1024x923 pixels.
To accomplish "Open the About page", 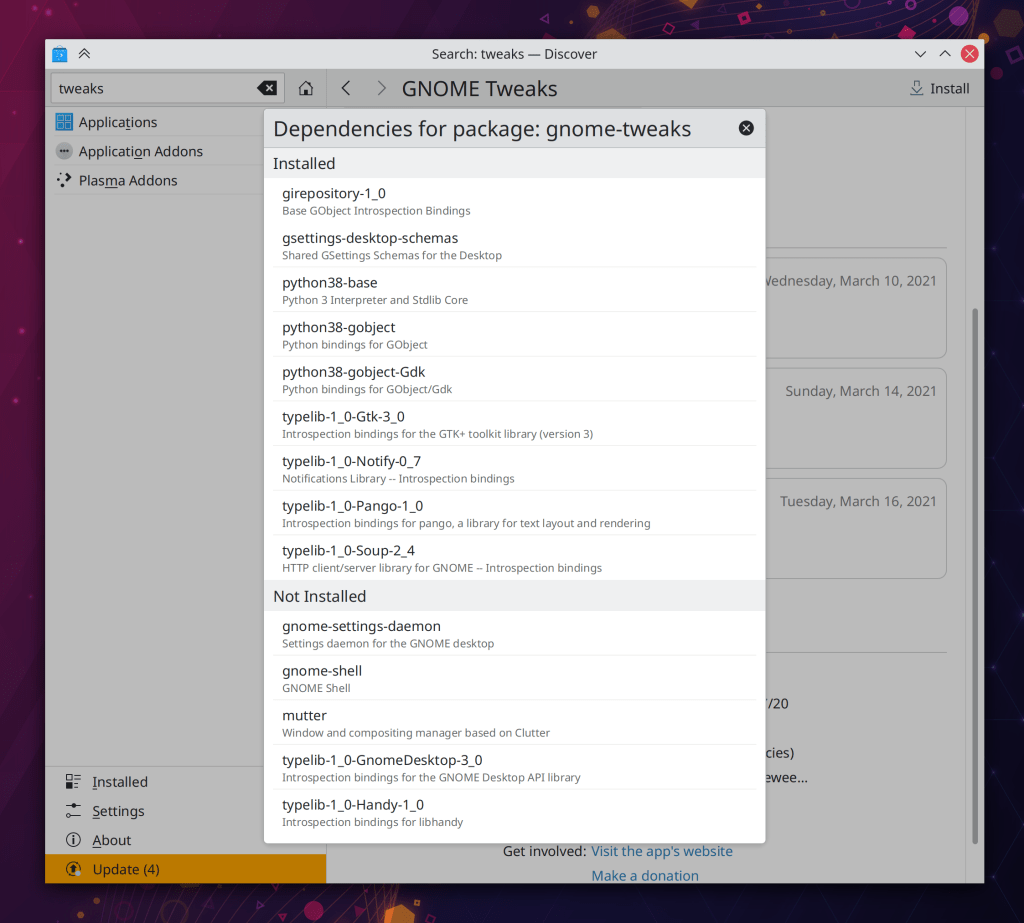I will point(111,840).
